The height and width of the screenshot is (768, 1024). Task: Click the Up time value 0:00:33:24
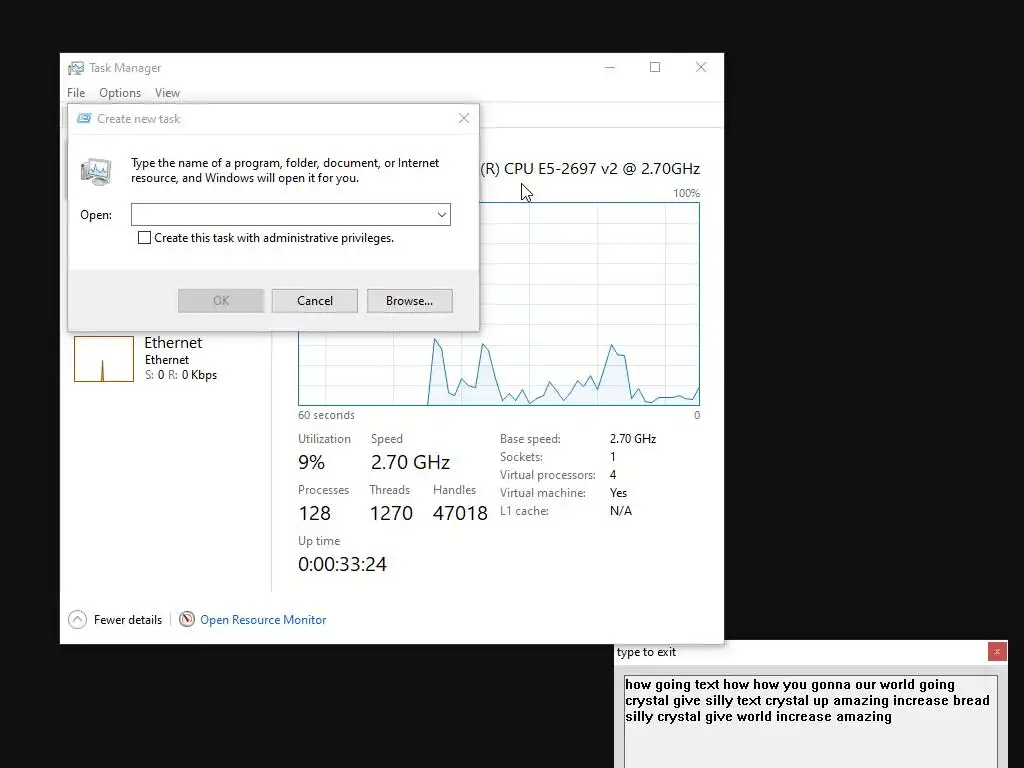point(342,564)
